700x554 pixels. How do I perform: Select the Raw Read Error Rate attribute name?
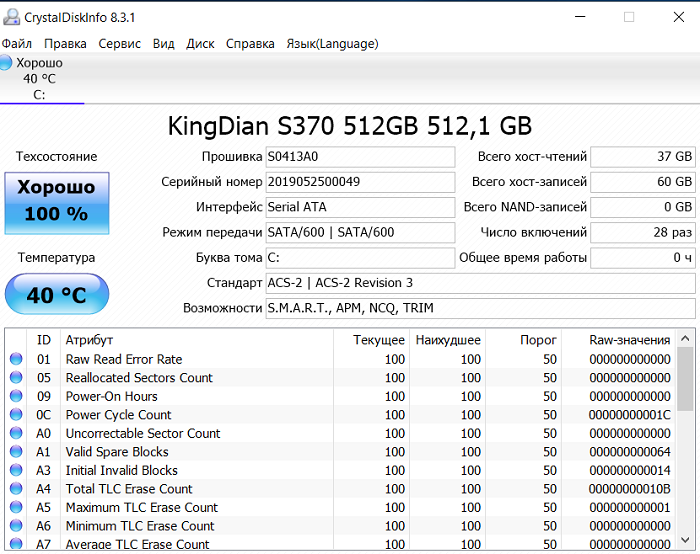(124, 359)
